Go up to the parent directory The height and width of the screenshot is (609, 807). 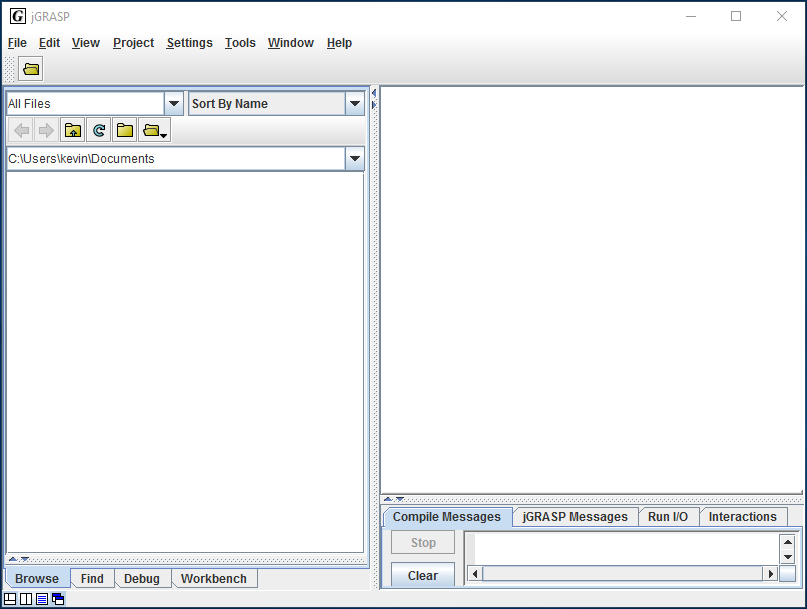coord(72,130)
